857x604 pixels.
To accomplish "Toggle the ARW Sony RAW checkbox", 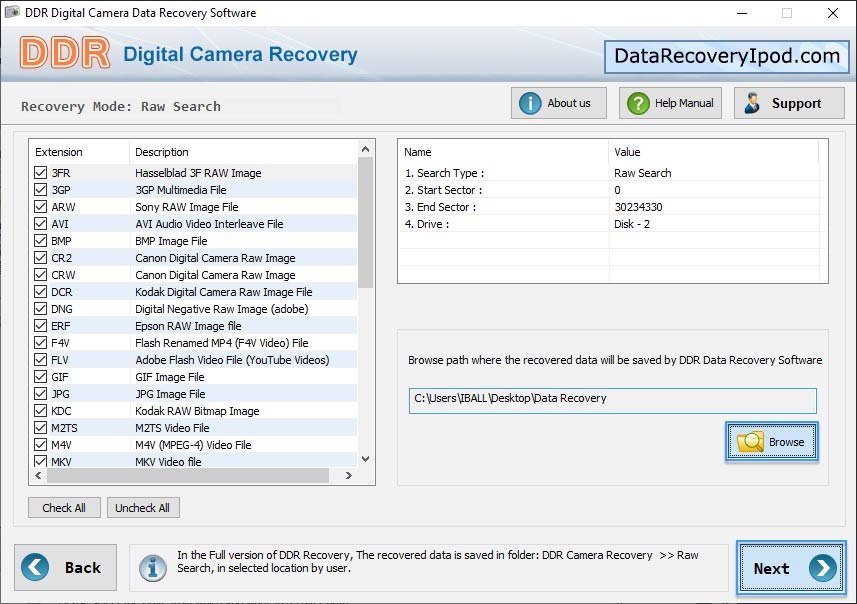I will [40, 207].
